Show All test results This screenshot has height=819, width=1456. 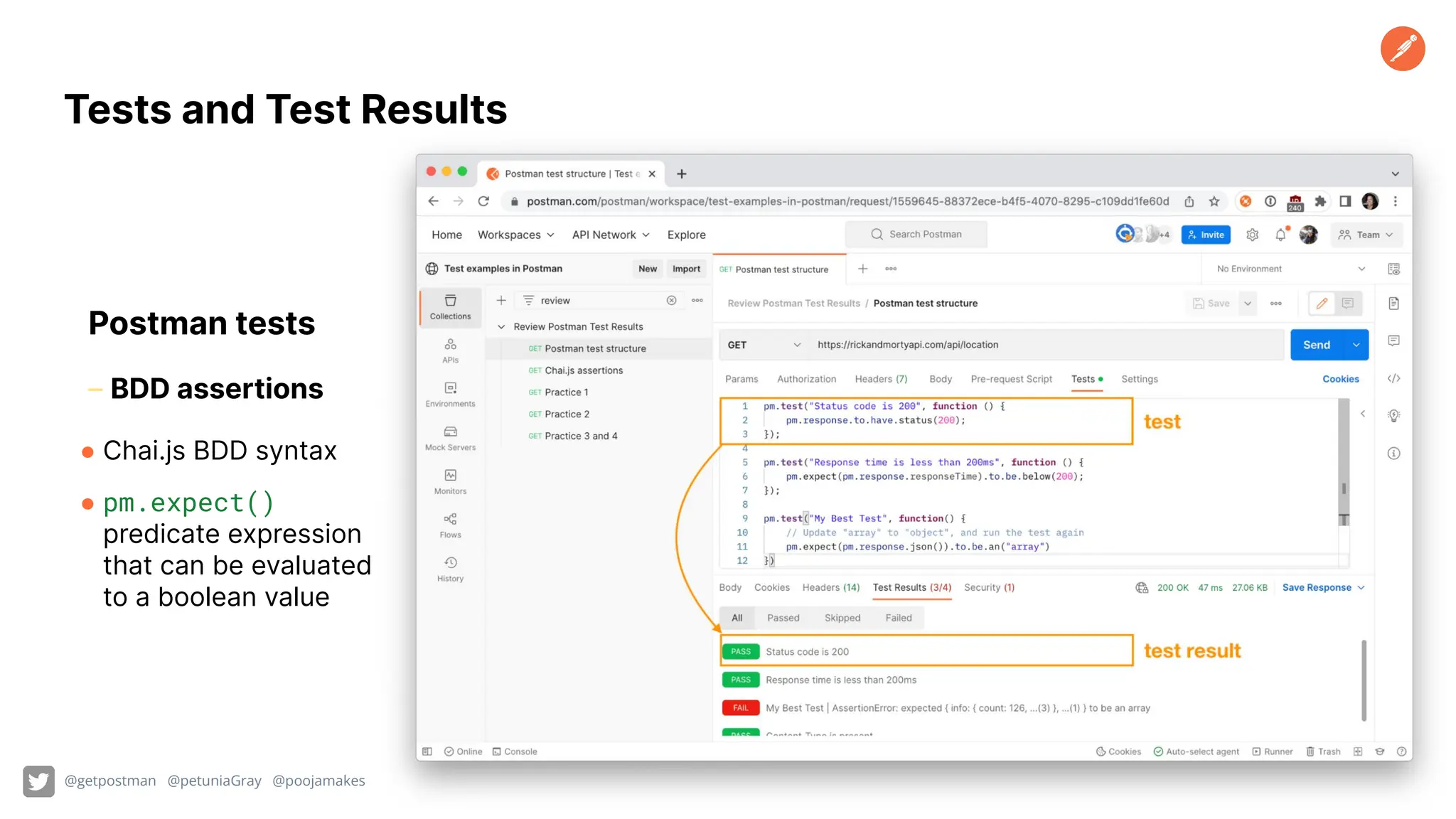tap(737, 618)
